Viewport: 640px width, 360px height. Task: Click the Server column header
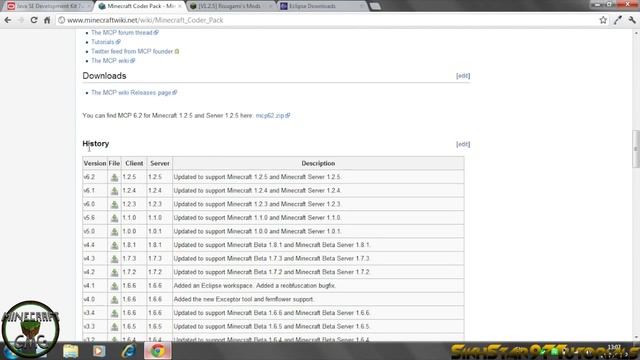pos(160,163)
